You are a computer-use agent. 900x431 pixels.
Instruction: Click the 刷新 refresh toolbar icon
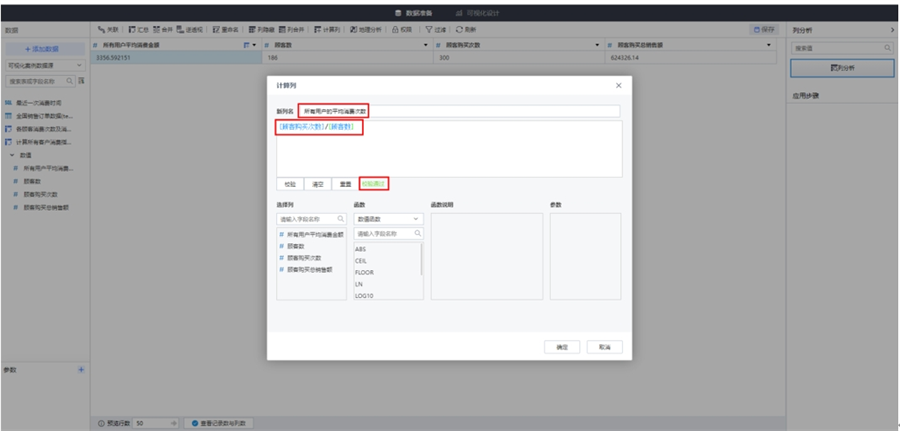(466, 29)
